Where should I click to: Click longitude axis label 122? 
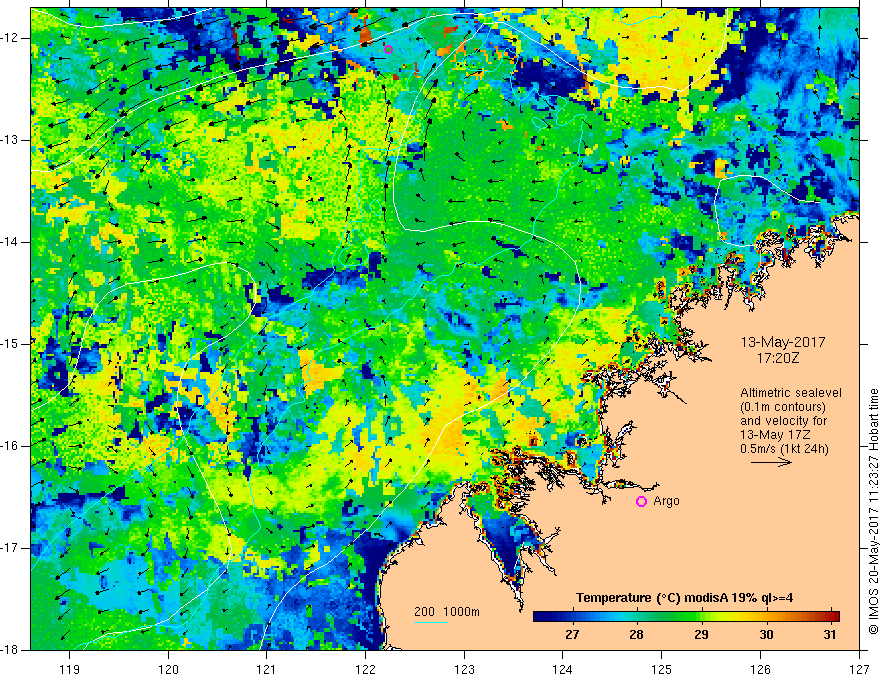pyautogui.click(x=365, y=669)
